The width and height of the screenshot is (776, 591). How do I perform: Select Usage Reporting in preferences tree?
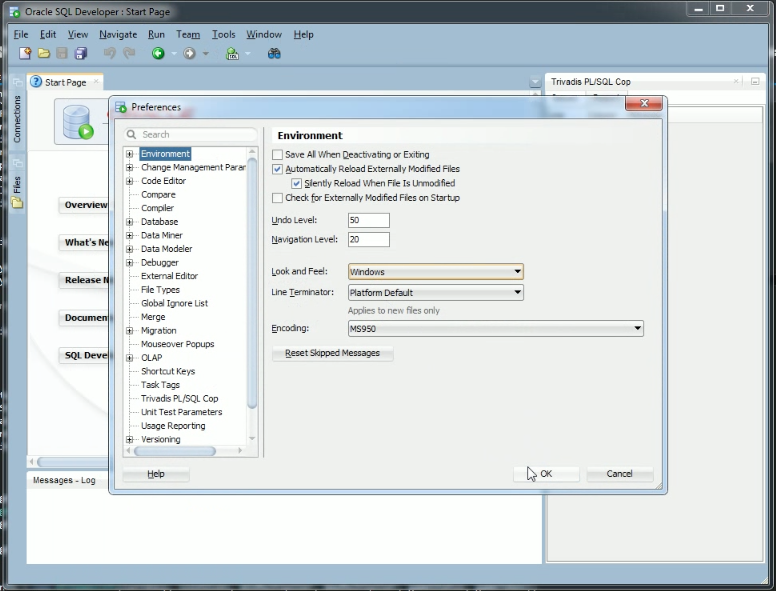click(x=173, y=426)
